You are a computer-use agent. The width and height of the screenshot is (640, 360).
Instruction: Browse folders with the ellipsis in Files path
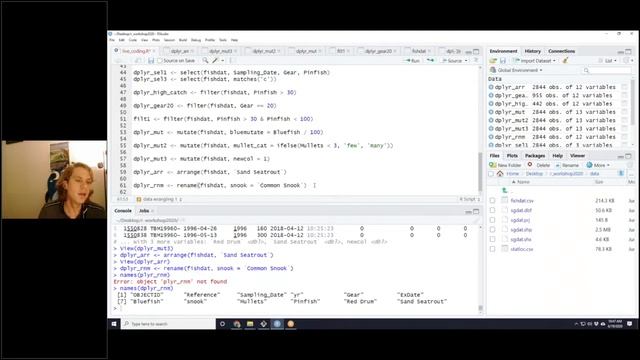631,173
